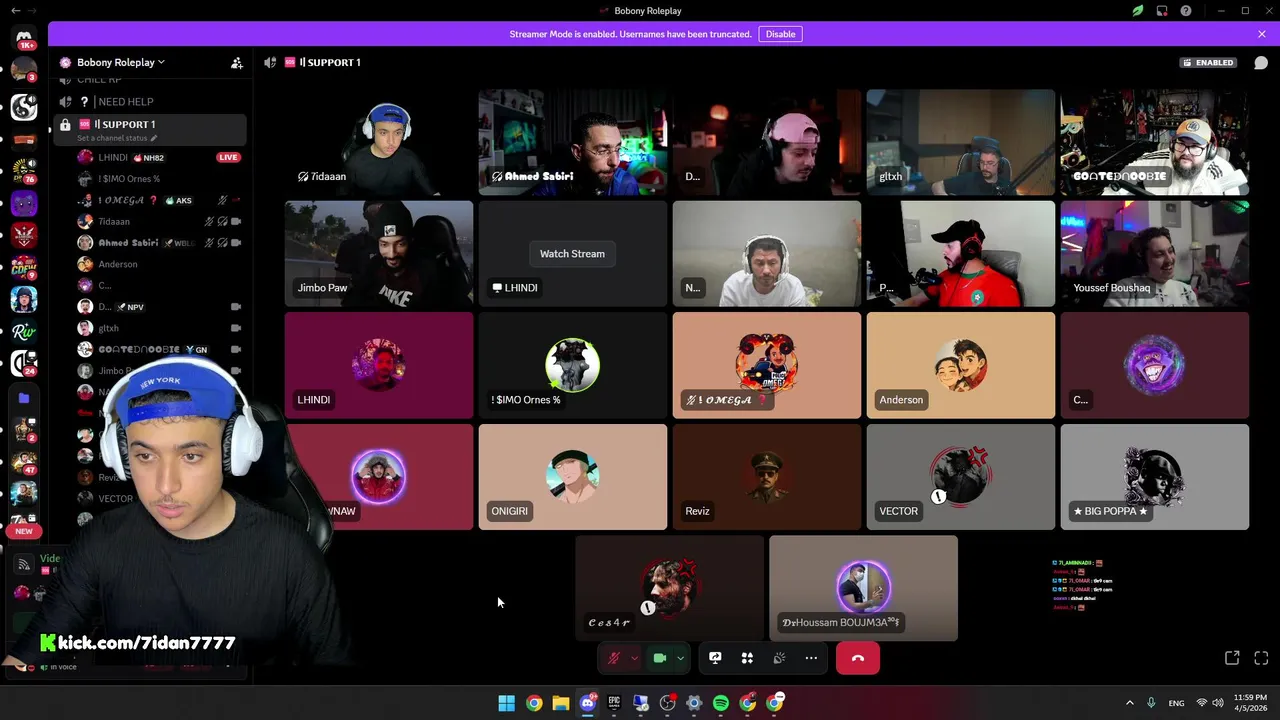The height and width of the screenshot is (720, 1280).
Task: Open Spotify from the taskbar
Action: click(x=721, y=703)
